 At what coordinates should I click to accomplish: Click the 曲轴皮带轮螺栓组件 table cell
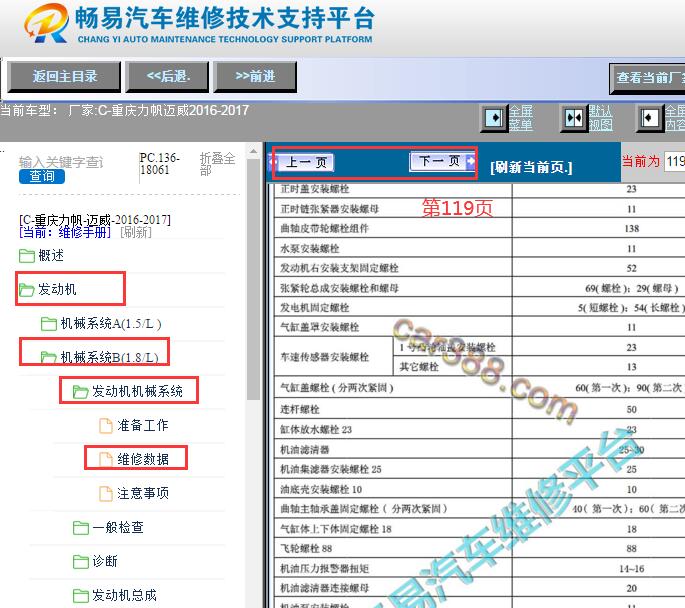point(393,228)
